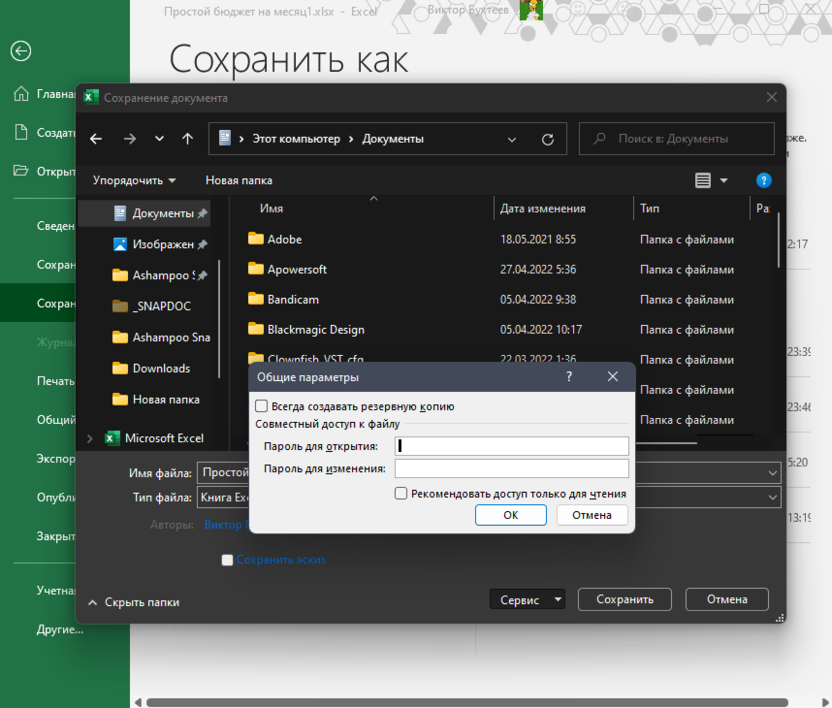Screen dimensions: 832x708
Task: Select Печать in the left menu
Action: pyautogui.click(x=56, y=381)
